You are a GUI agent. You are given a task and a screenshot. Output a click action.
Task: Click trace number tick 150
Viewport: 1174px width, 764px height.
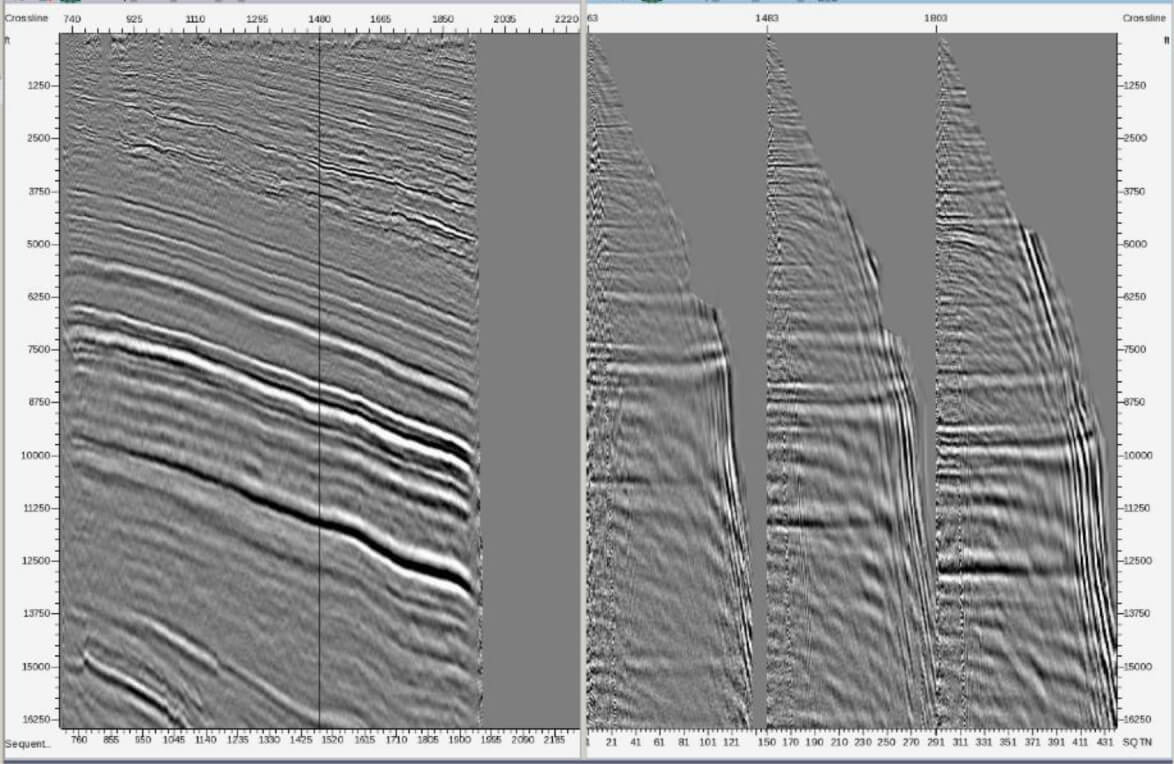[x=767, y=742]
